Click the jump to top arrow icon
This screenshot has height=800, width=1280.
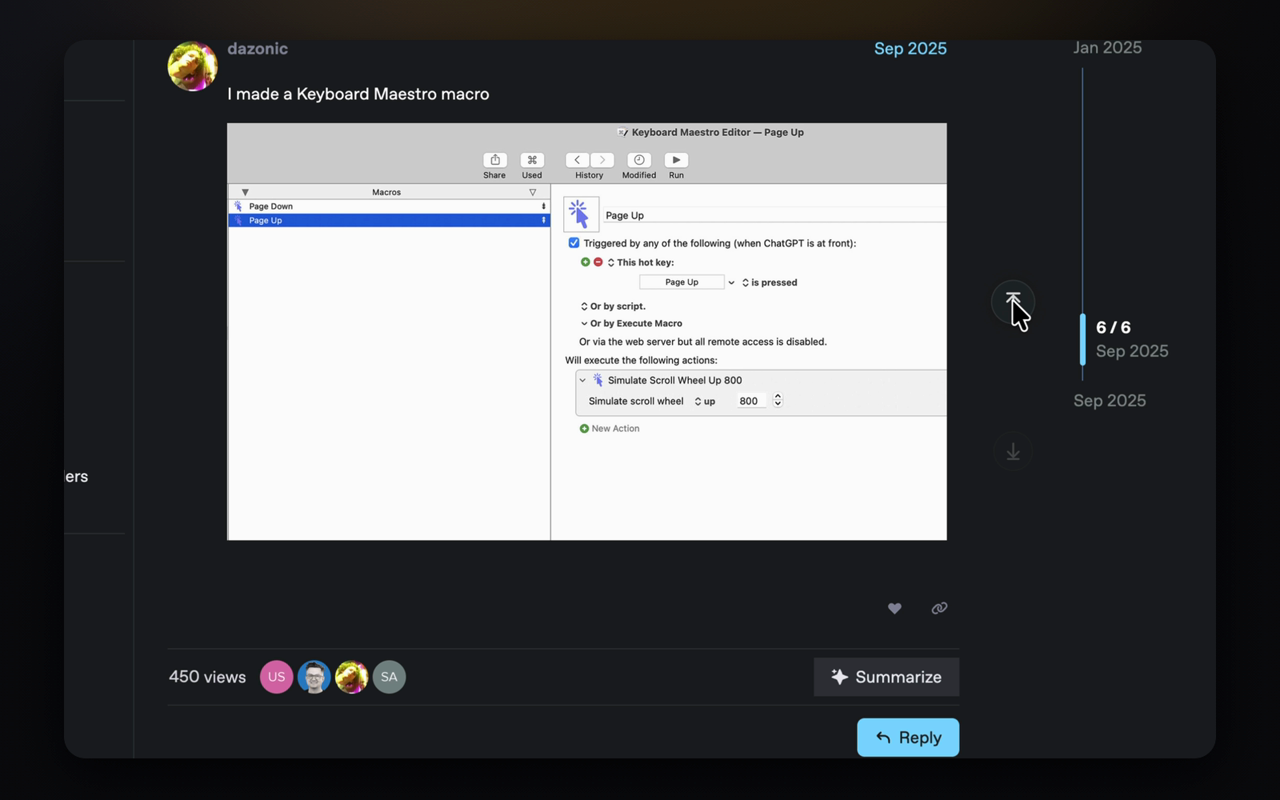(x=1013, y=302)
